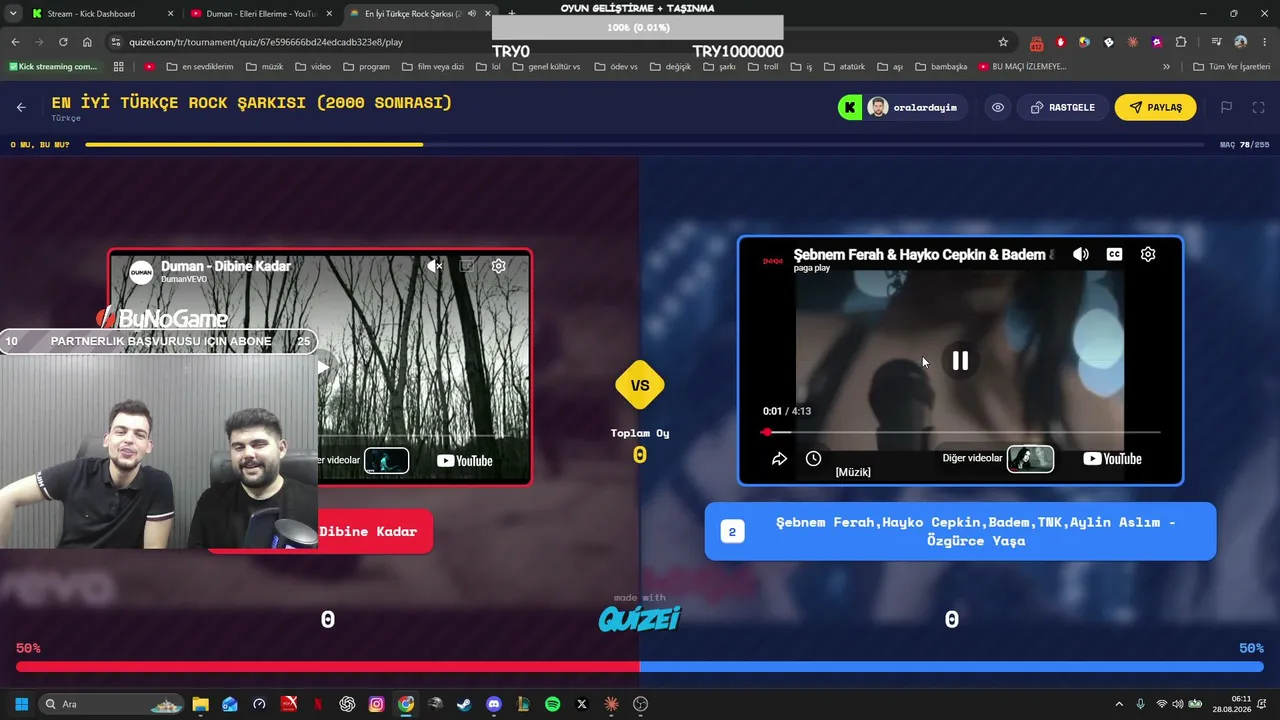The width and height of the screenshot is (1280, 720).
Task: Open the Şebnem Ferah video title link
Action: [x=924, y=255]
